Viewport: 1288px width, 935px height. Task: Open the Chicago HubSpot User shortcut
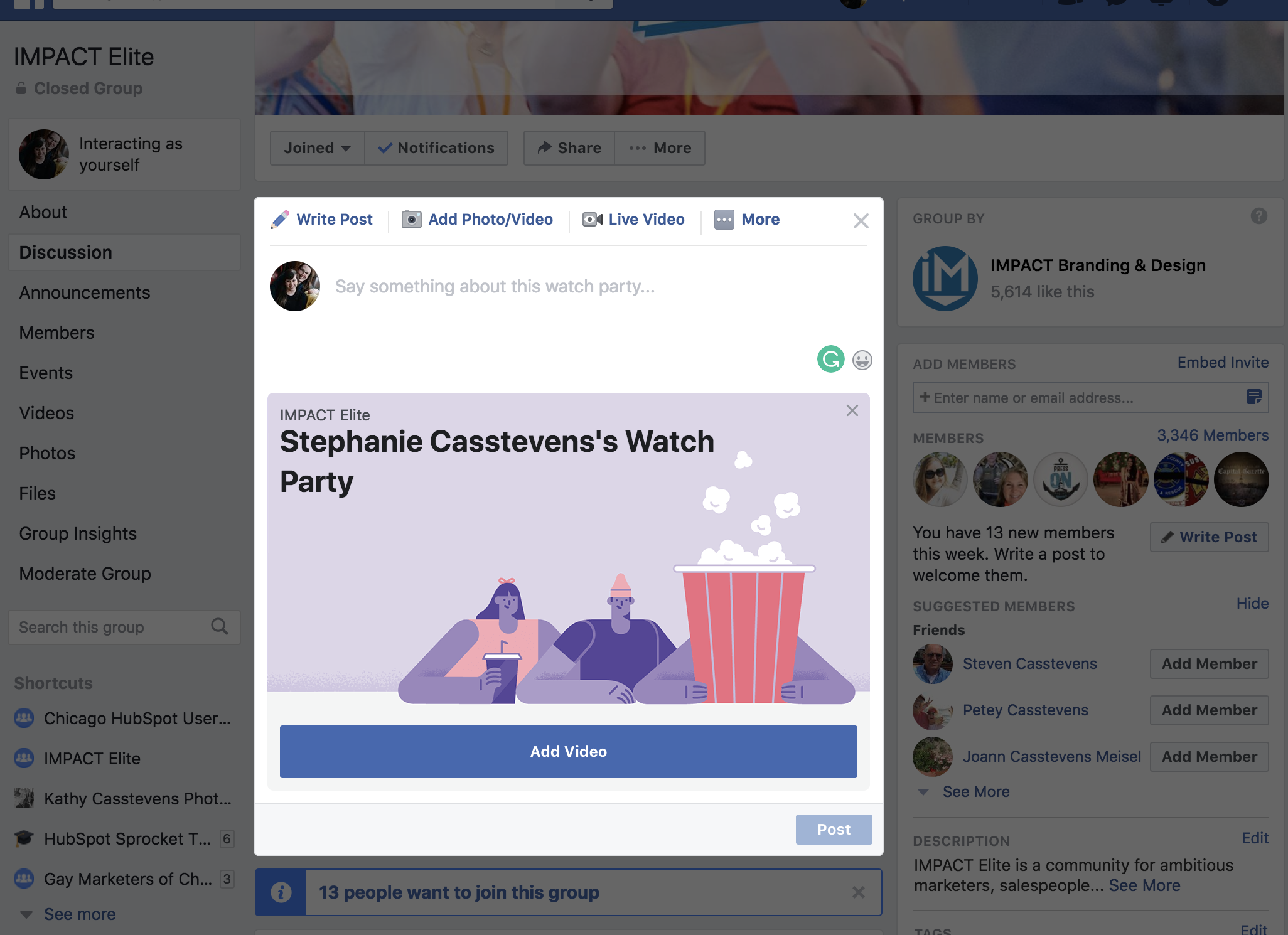(x=122, y=719)
